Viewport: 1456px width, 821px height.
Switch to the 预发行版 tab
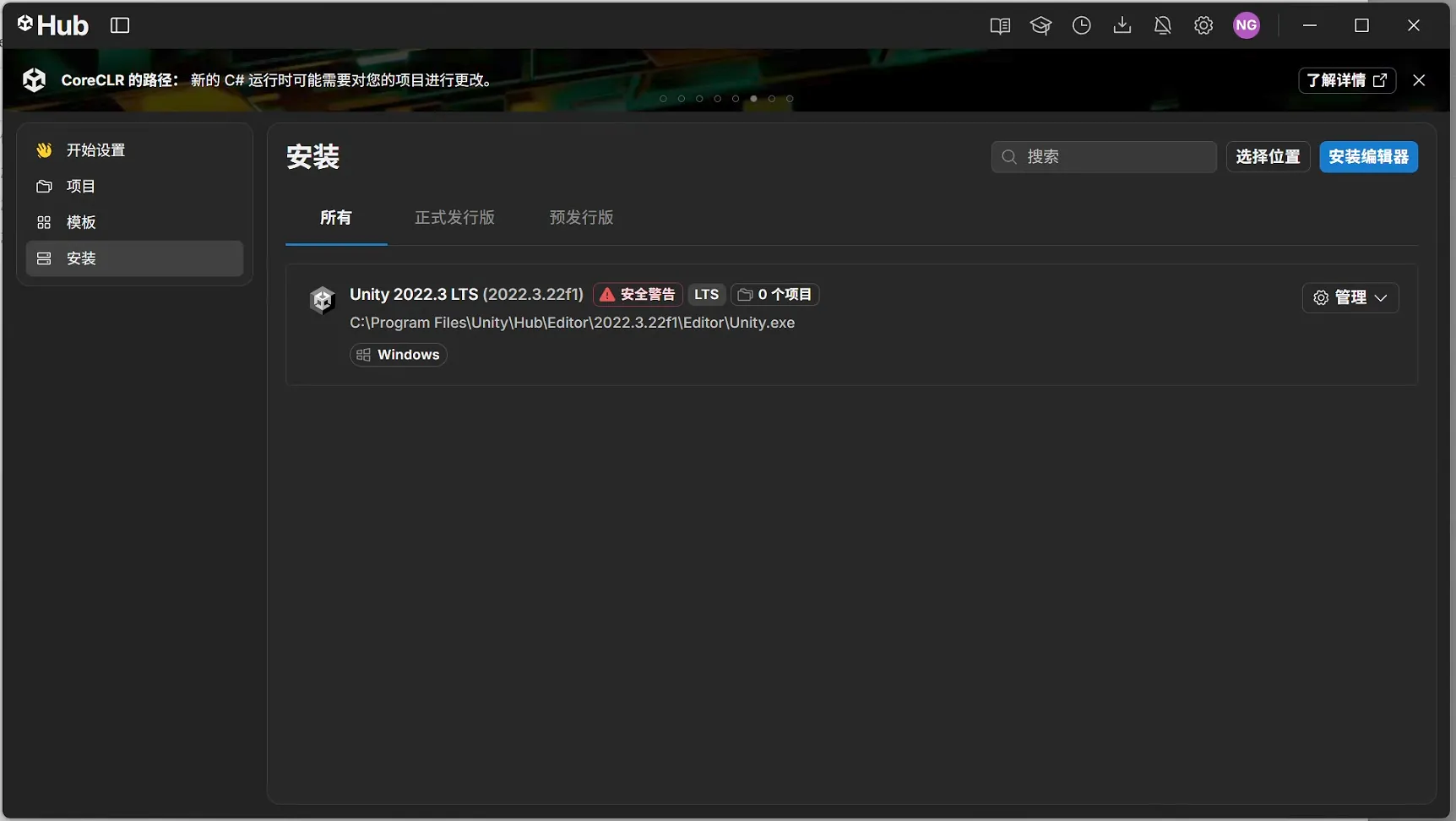(x=581, y=218)
